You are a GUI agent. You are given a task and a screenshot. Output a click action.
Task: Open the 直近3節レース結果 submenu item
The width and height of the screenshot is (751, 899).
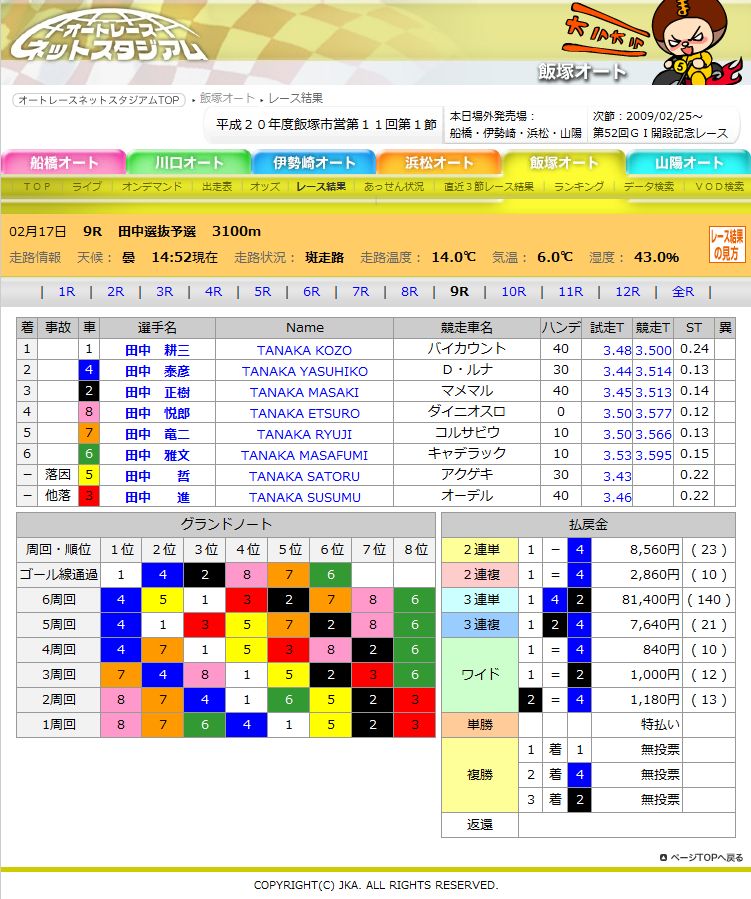(x=489, y=186)
